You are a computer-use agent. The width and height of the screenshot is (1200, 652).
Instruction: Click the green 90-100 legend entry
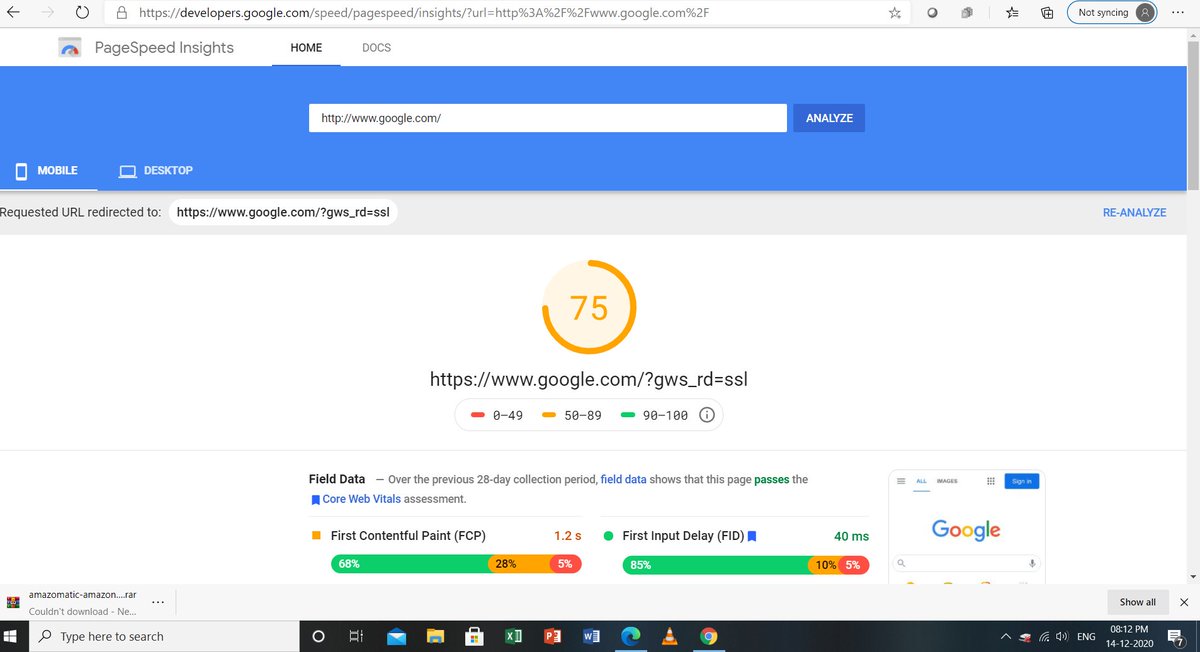pyautogui.click(x=654, y=415)
